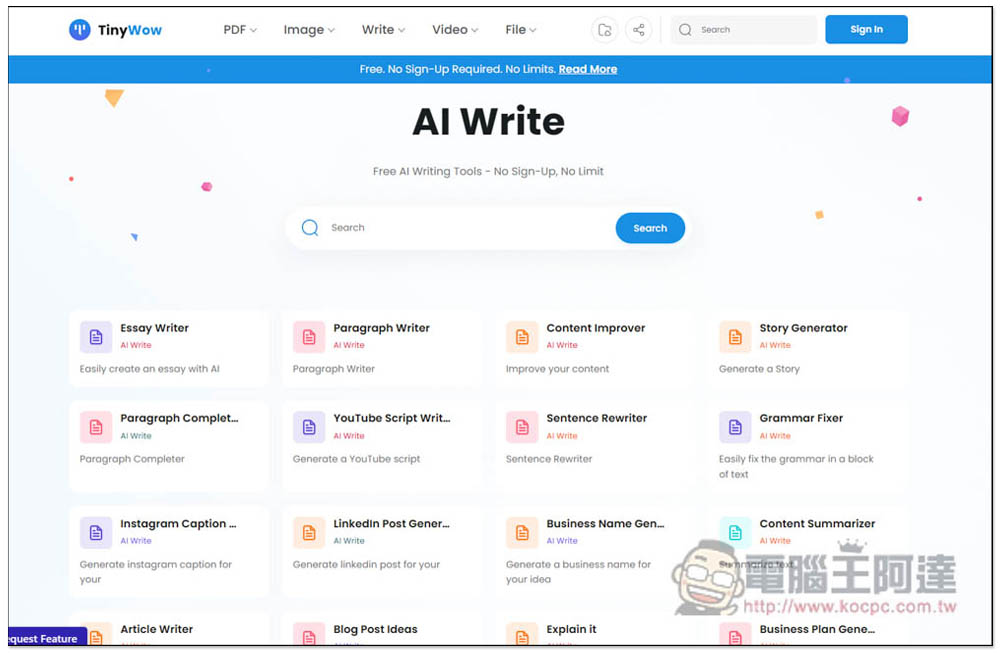Click the YouTube Script Writer document icon
This screenshot has height=653, width=1000.
coord(309,427)
